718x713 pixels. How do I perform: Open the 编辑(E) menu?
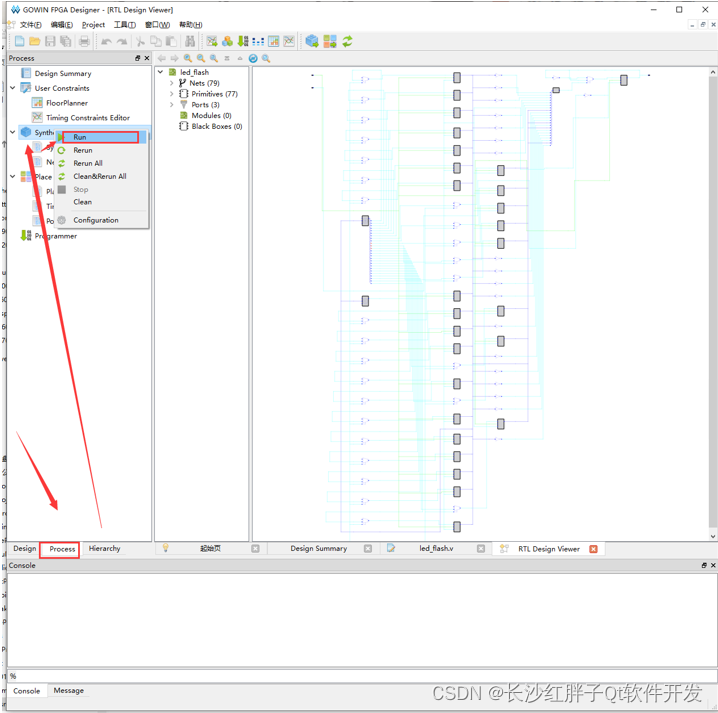pos(61,25)
